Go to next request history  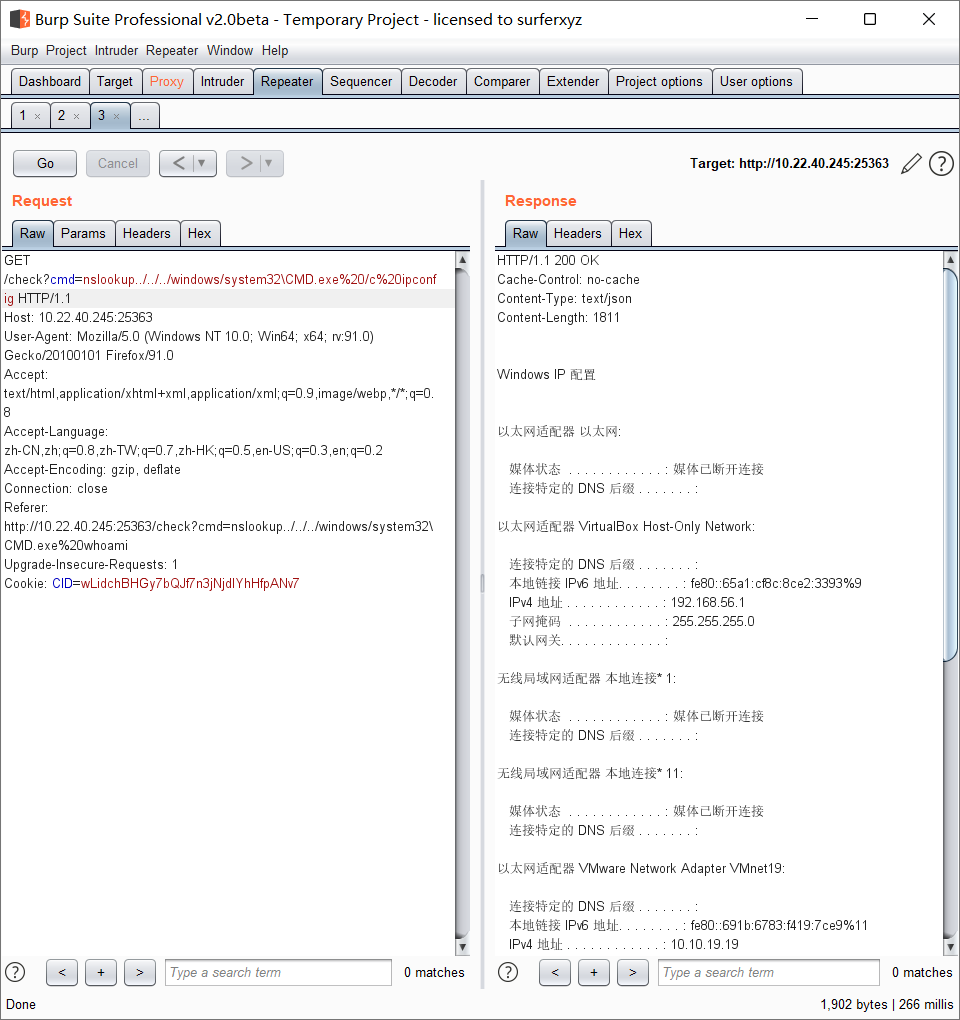(x=245, y=163)
